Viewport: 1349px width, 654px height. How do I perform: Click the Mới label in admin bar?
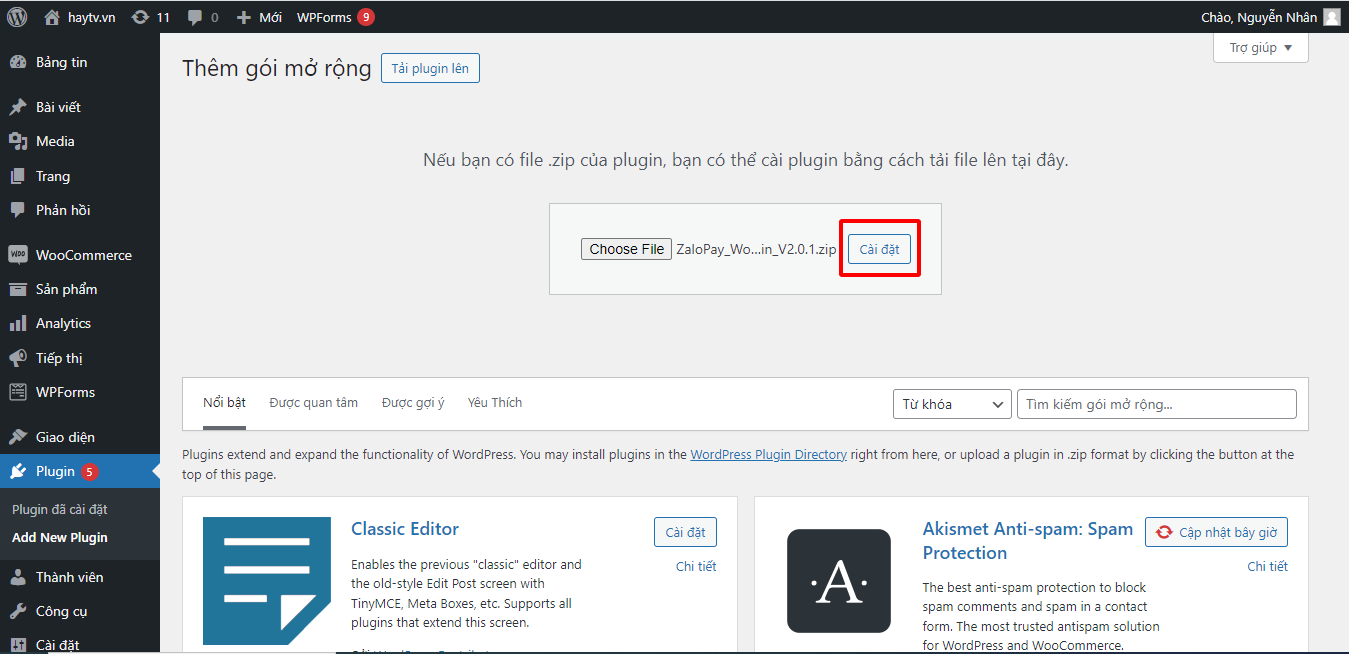[270, 18]
